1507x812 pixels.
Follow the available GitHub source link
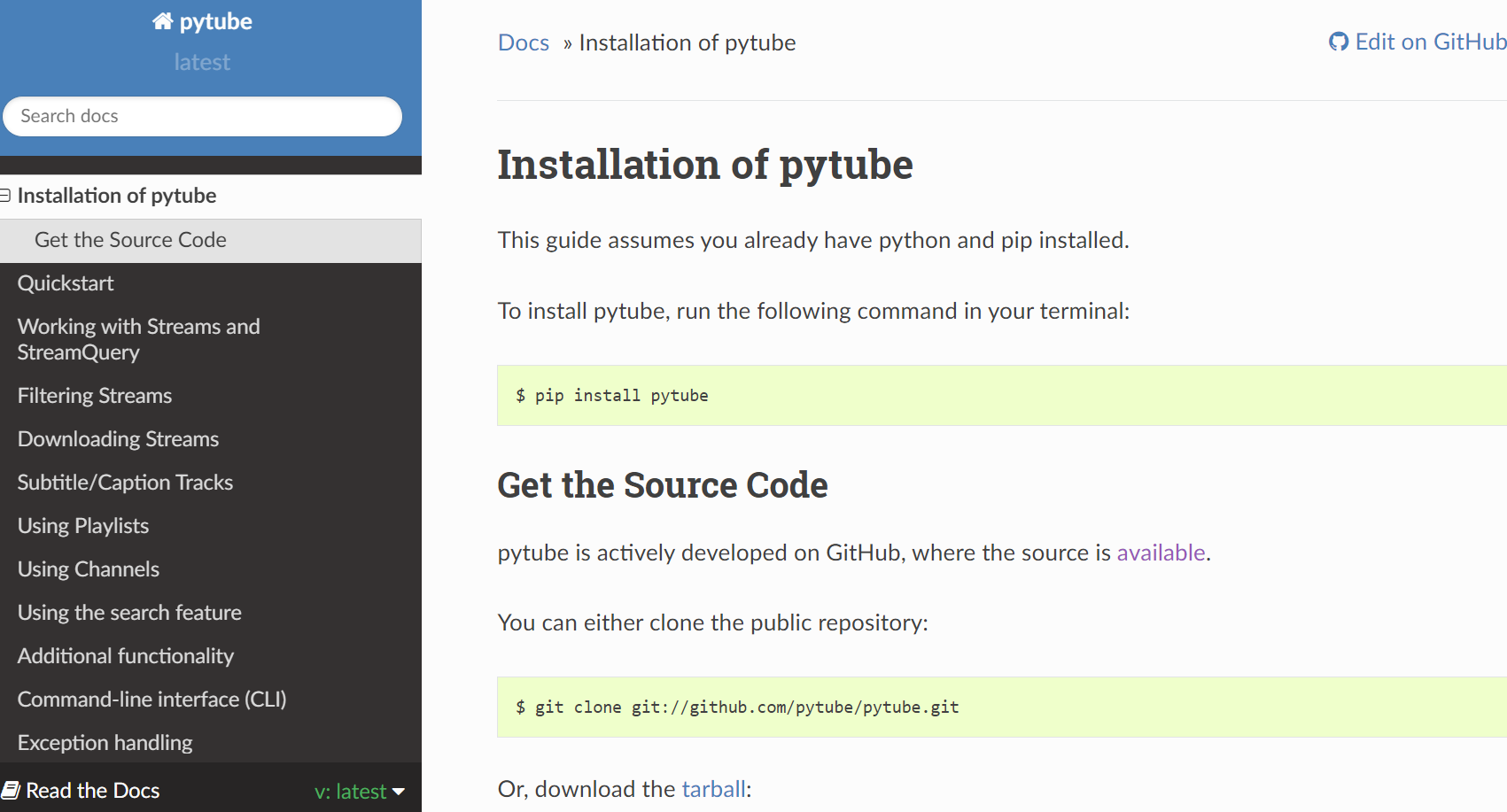1161,553
